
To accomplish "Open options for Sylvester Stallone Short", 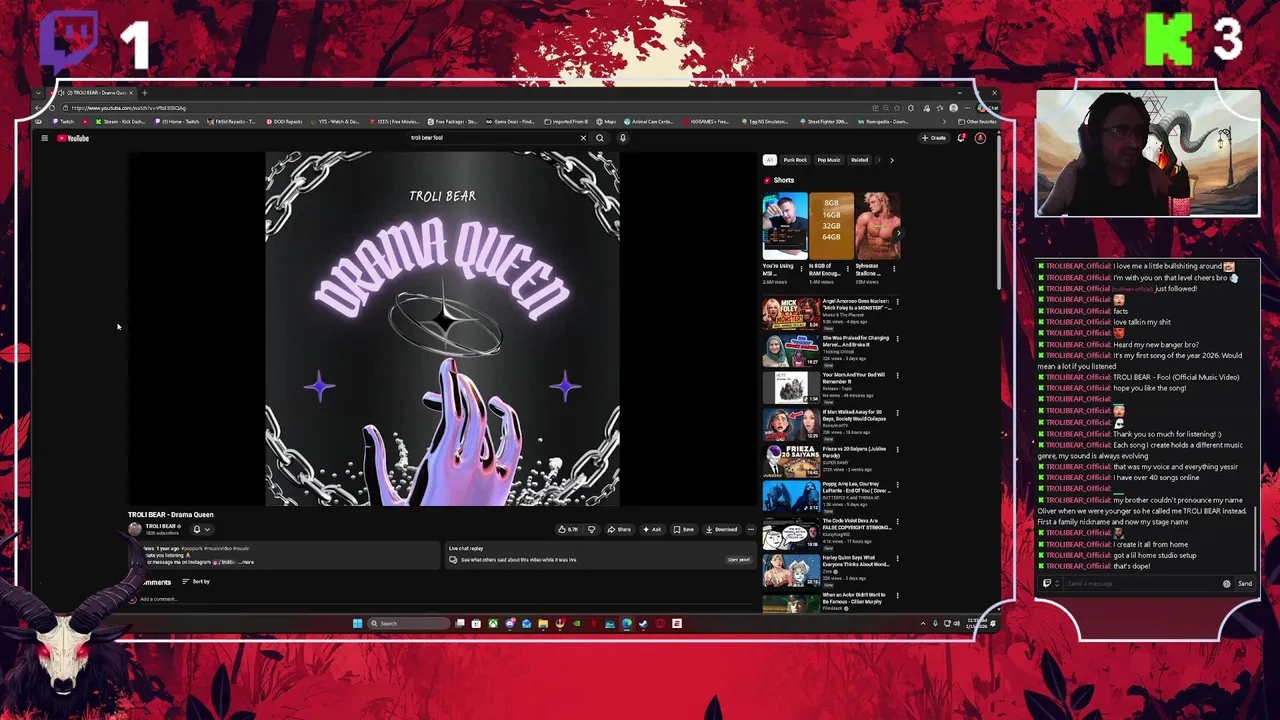I will [893, 269].
